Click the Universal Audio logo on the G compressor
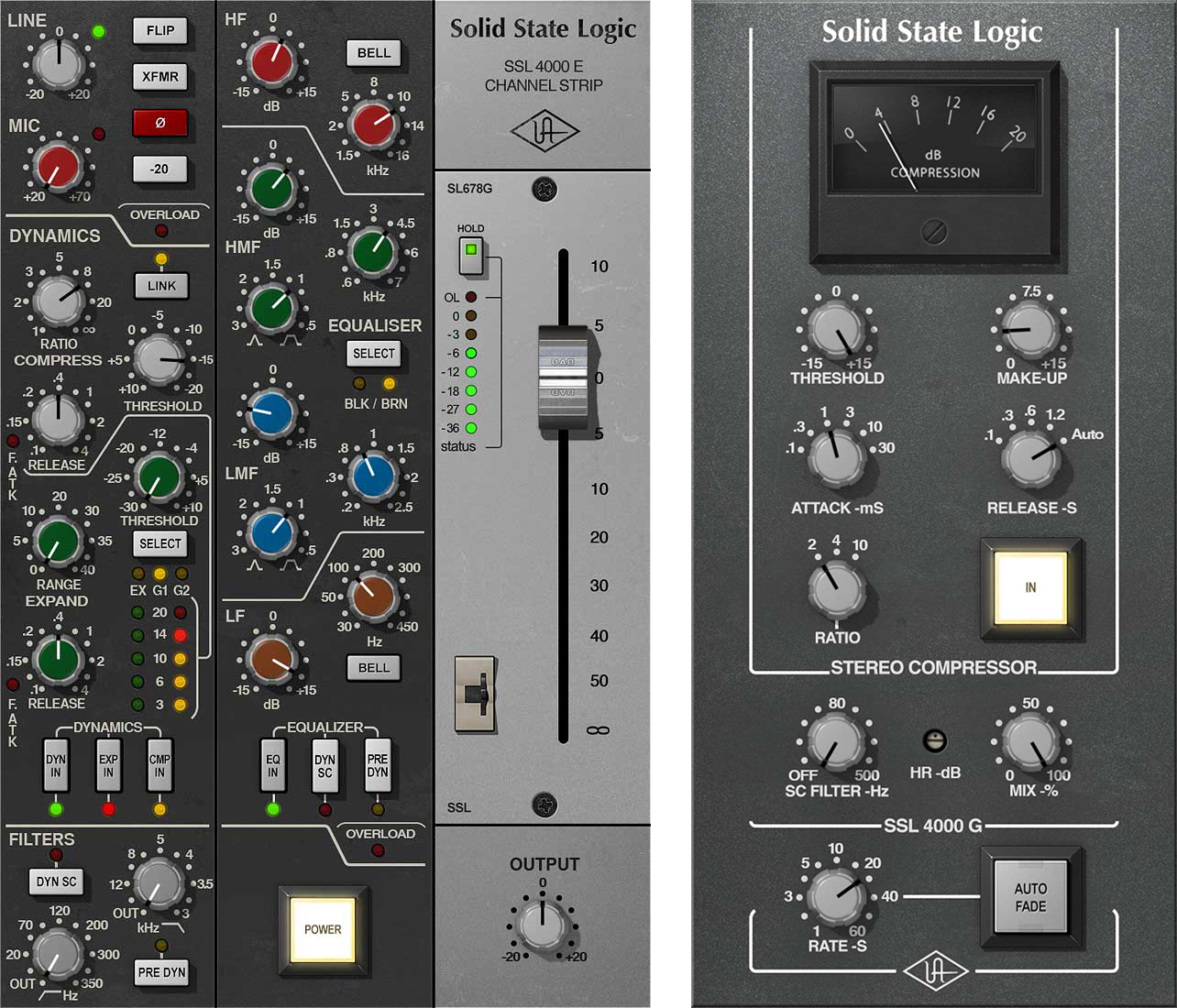 (935, 970)
